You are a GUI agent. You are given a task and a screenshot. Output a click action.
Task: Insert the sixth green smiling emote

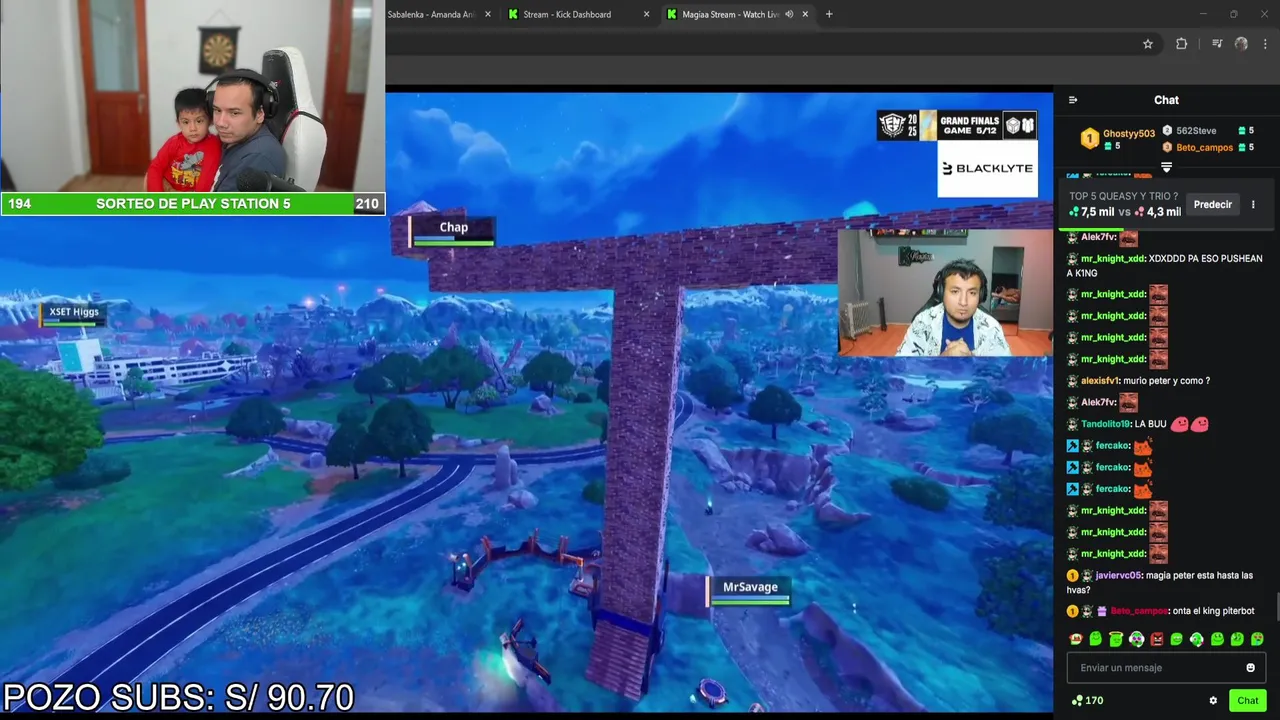(x=1177, y=639)
